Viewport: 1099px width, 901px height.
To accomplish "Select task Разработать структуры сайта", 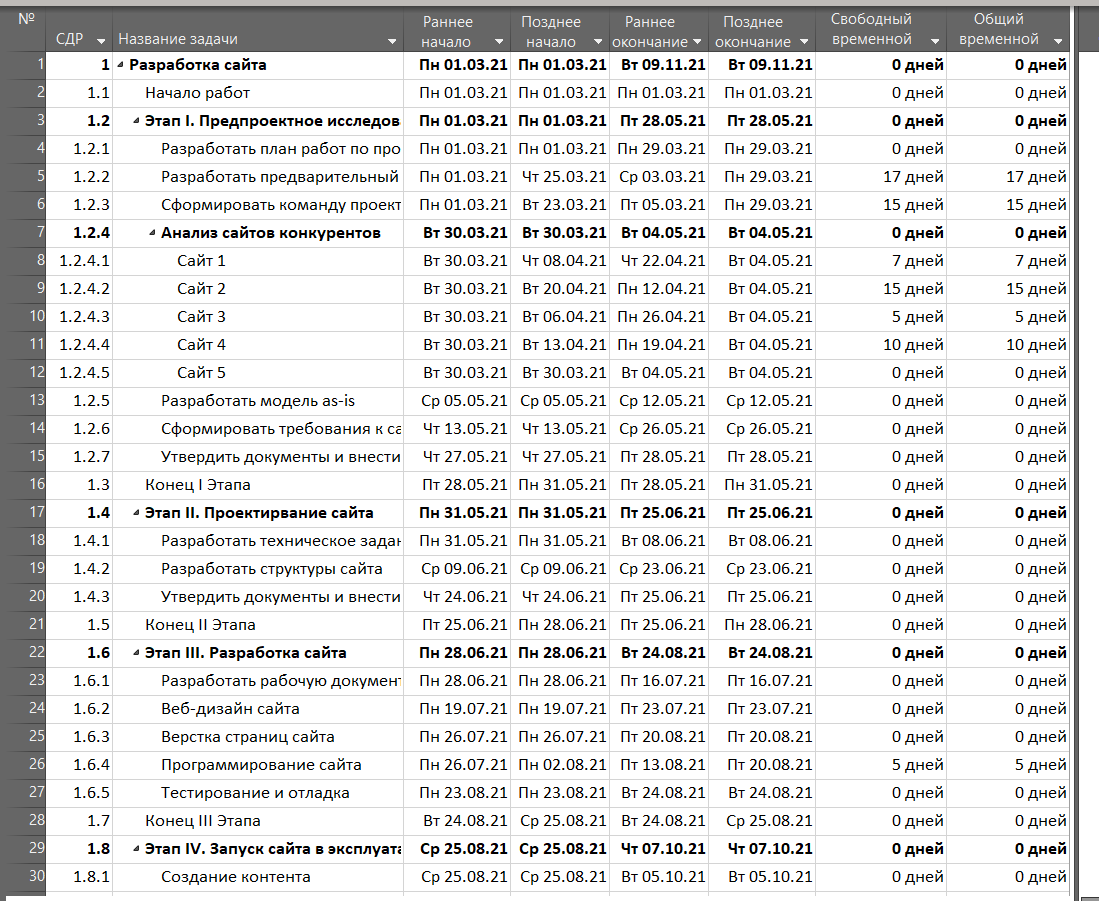I will coord(272,569).
